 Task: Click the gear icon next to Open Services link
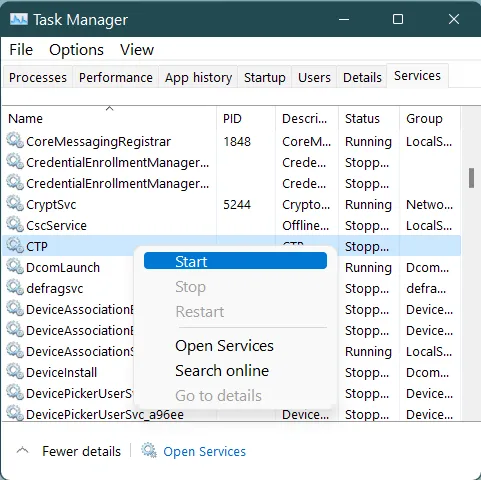point(149,451)
